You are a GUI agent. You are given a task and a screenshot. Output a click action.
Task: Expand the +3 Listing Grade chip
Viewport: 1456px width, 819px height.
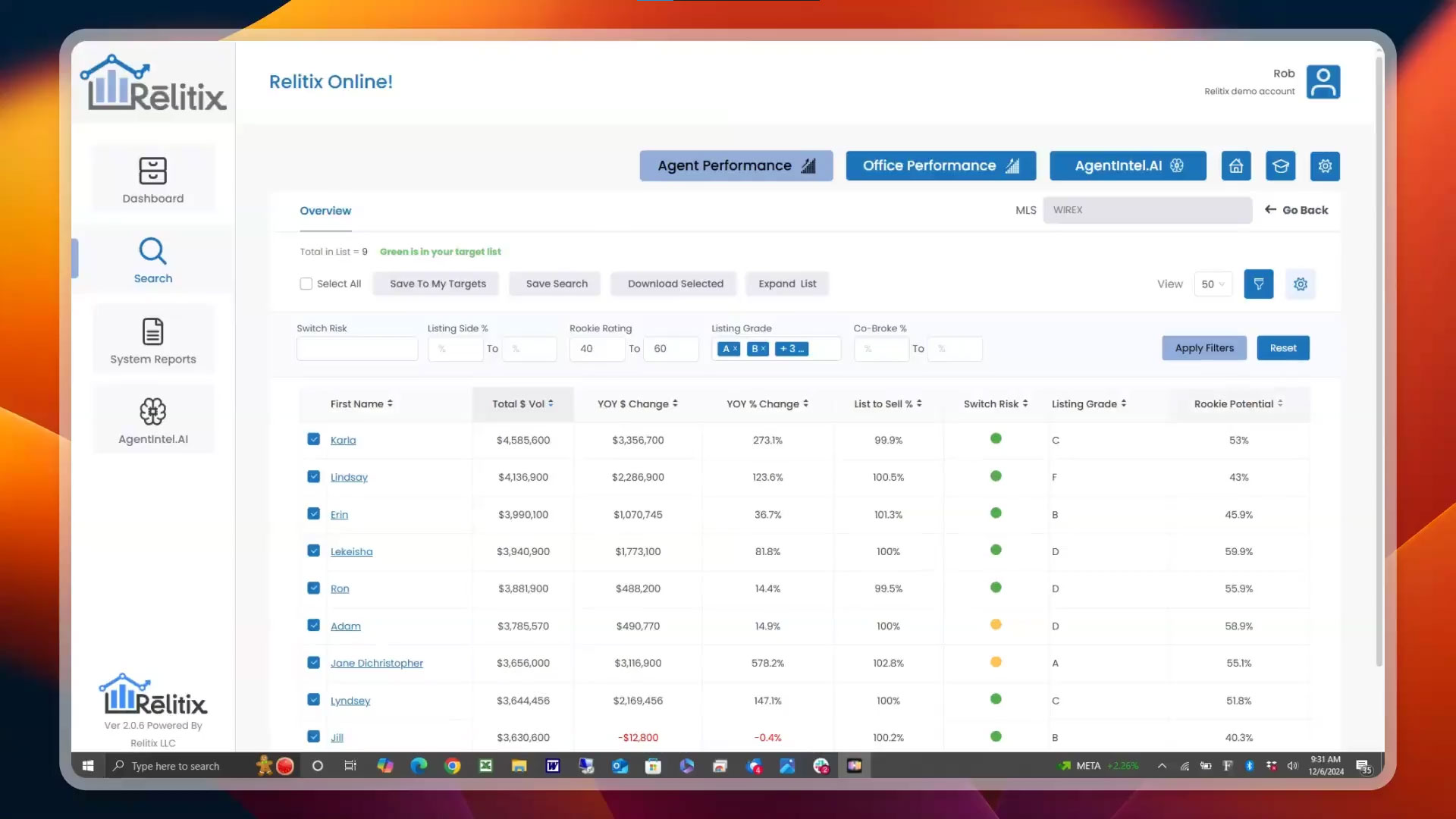[x=792, y=349]
